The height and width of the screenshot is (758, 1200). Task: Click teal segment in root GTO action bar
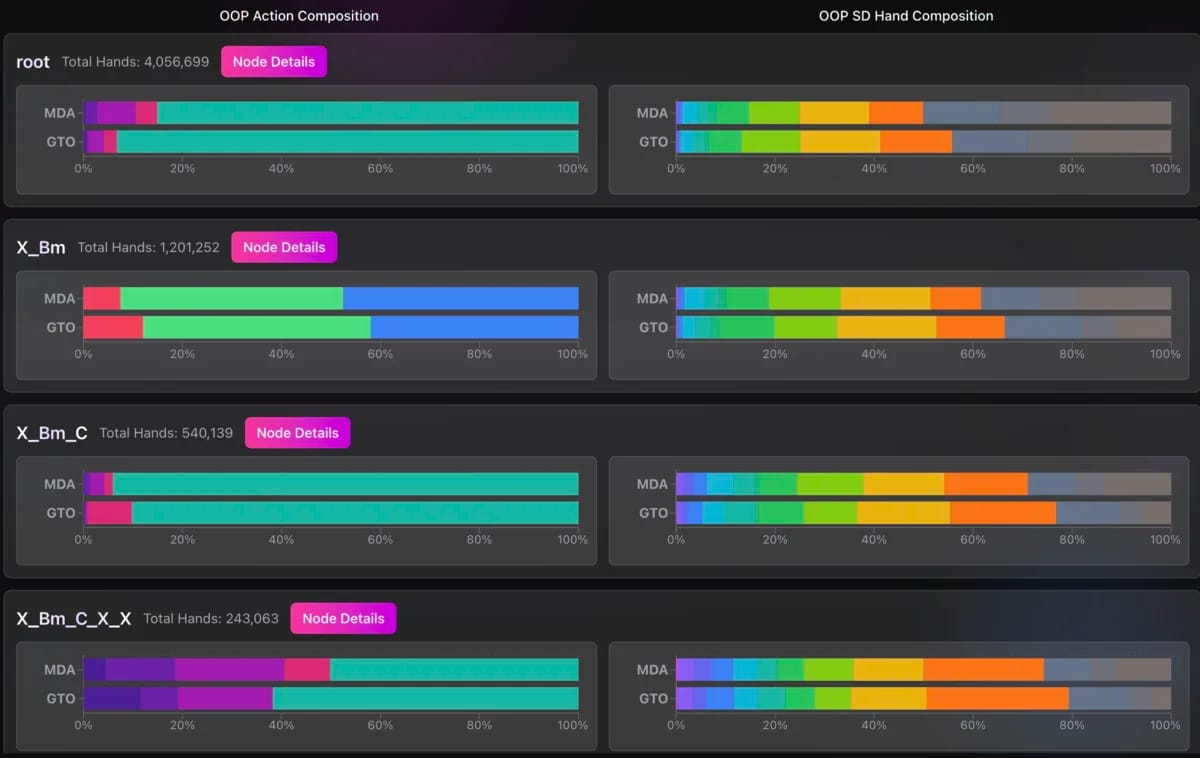pyautogui.click(x=347, y=142)
